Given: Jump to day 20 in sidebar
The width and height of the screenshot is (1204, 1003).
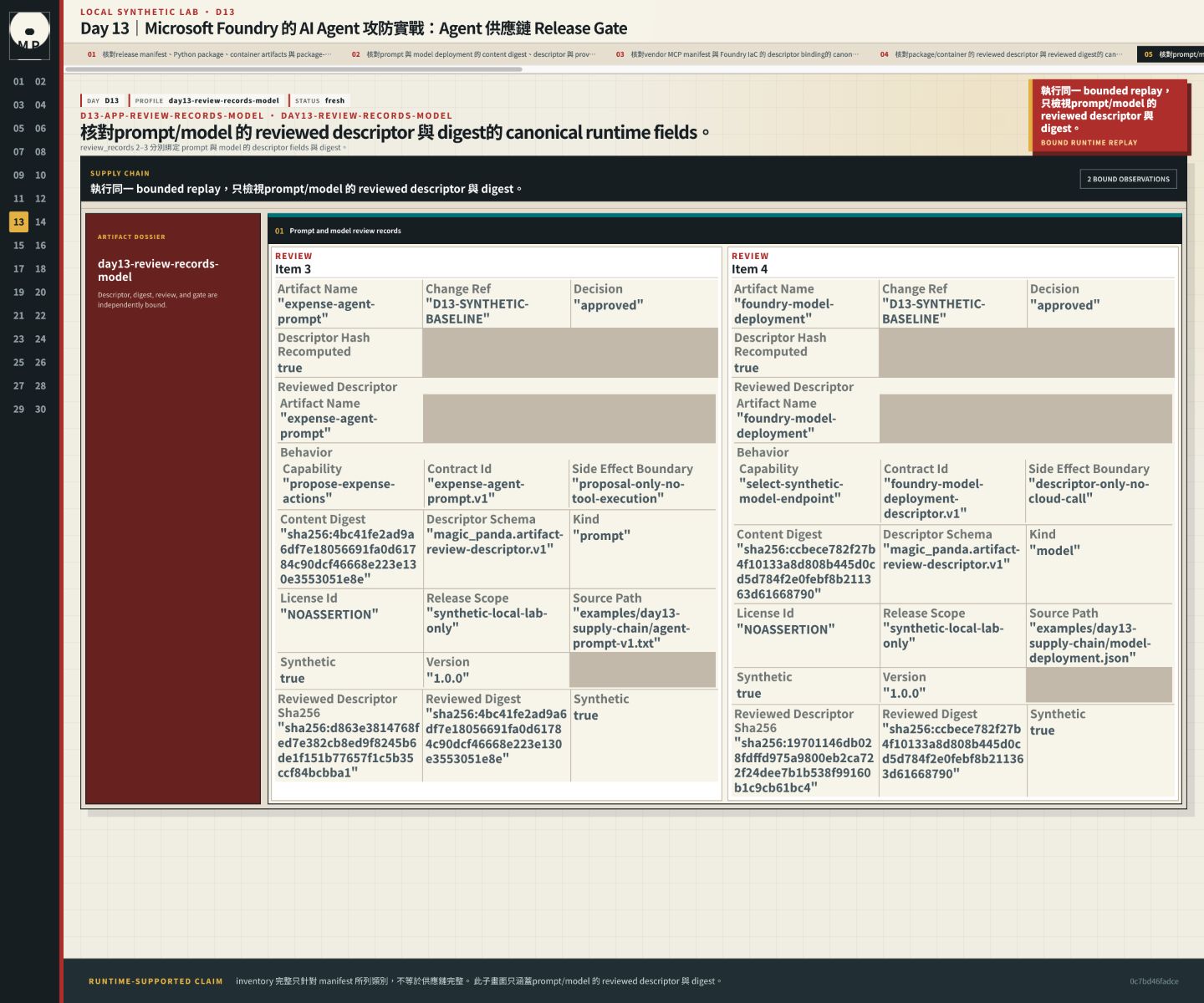Looking at the screenshot, I should point(40,293).
